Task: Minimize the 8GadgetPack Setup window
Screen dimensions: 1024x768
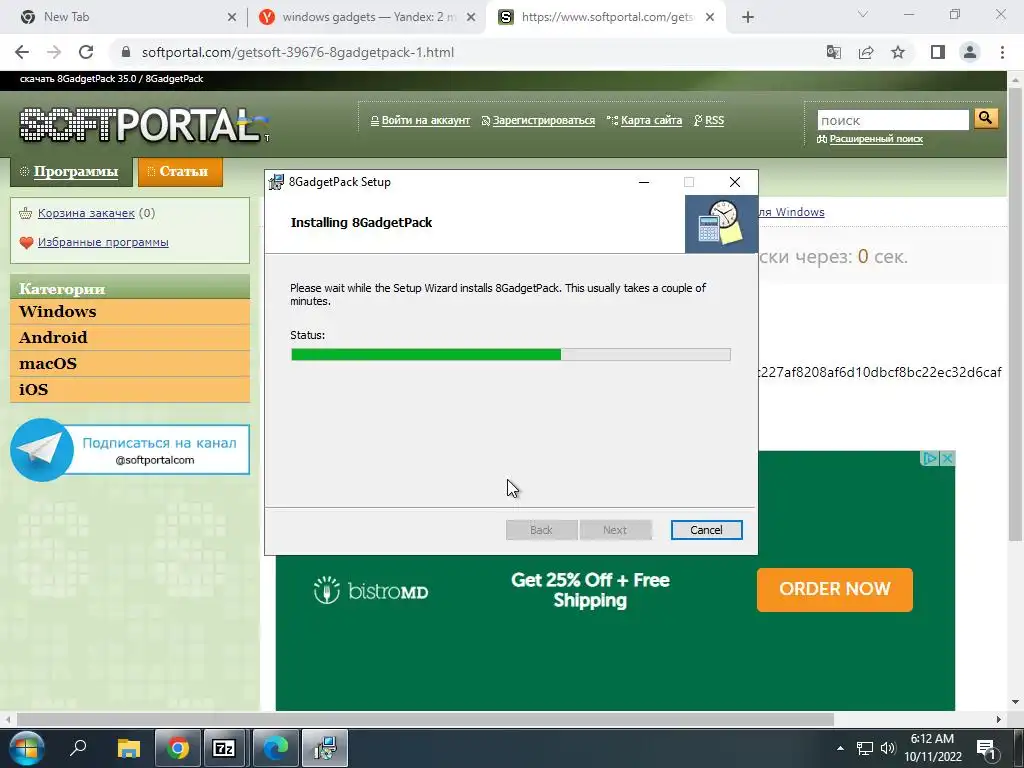Action: pos(644,182)
